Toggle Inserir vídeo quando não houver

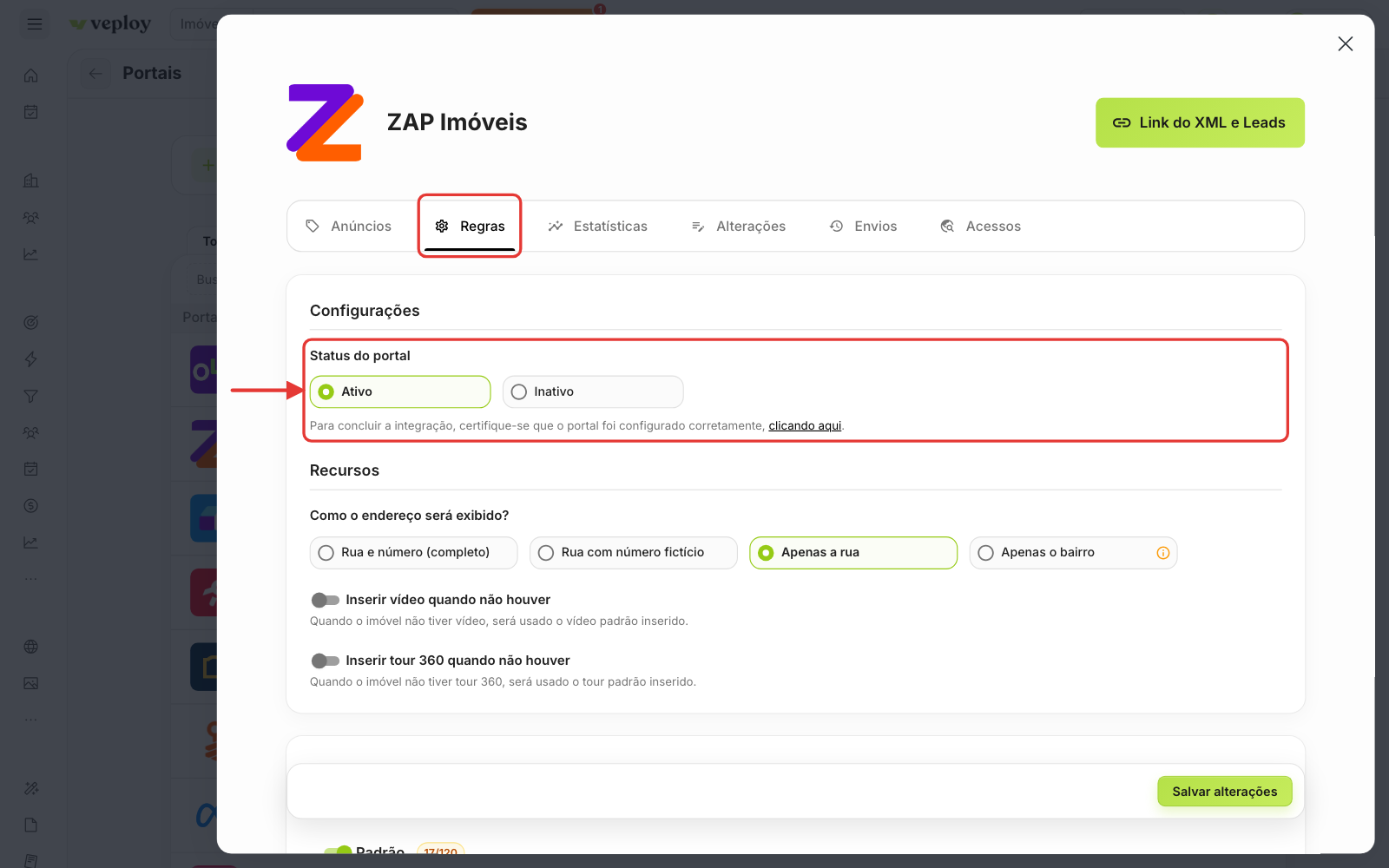point(326,600)
